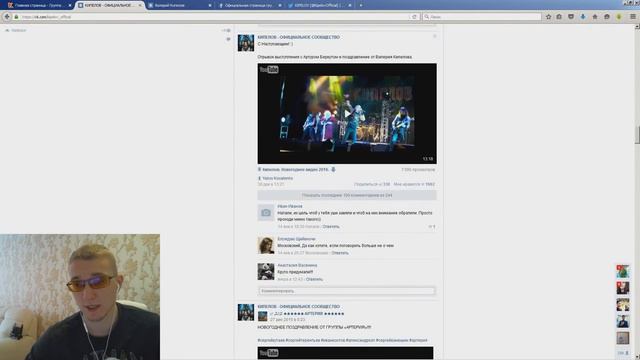Open the Firefox hamburger menu
Image resolution: width=640 pixels, height=360 pixels.
[633, 17]
